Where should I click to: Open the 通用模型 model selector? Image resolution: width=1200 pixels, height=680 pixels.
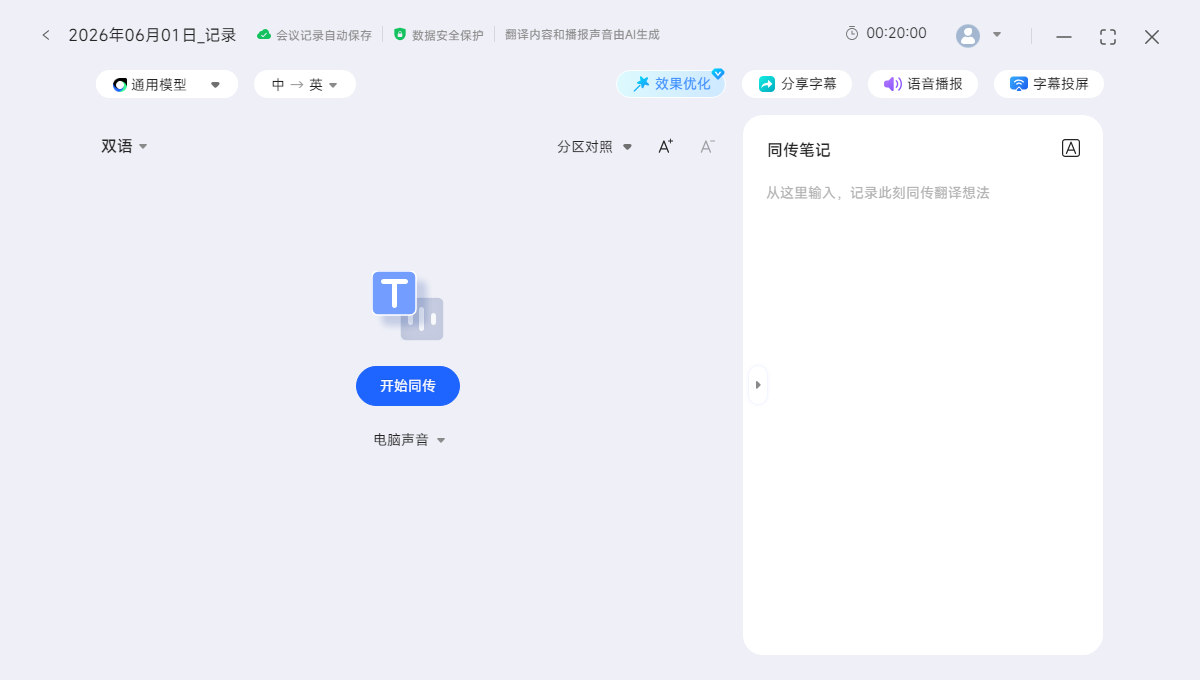coord(167,84)
